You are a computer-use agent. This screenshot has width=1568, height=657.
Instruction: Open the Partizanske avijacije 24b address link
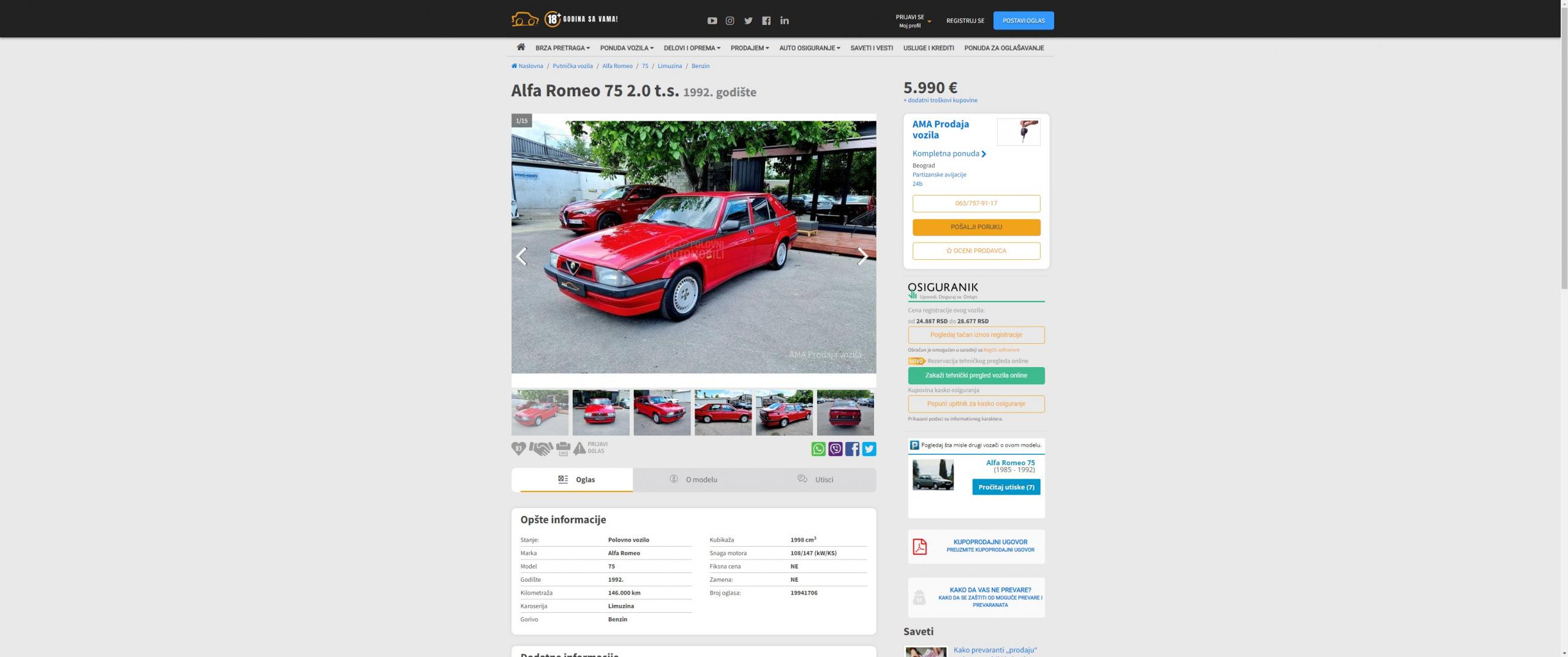coord(939,179)
